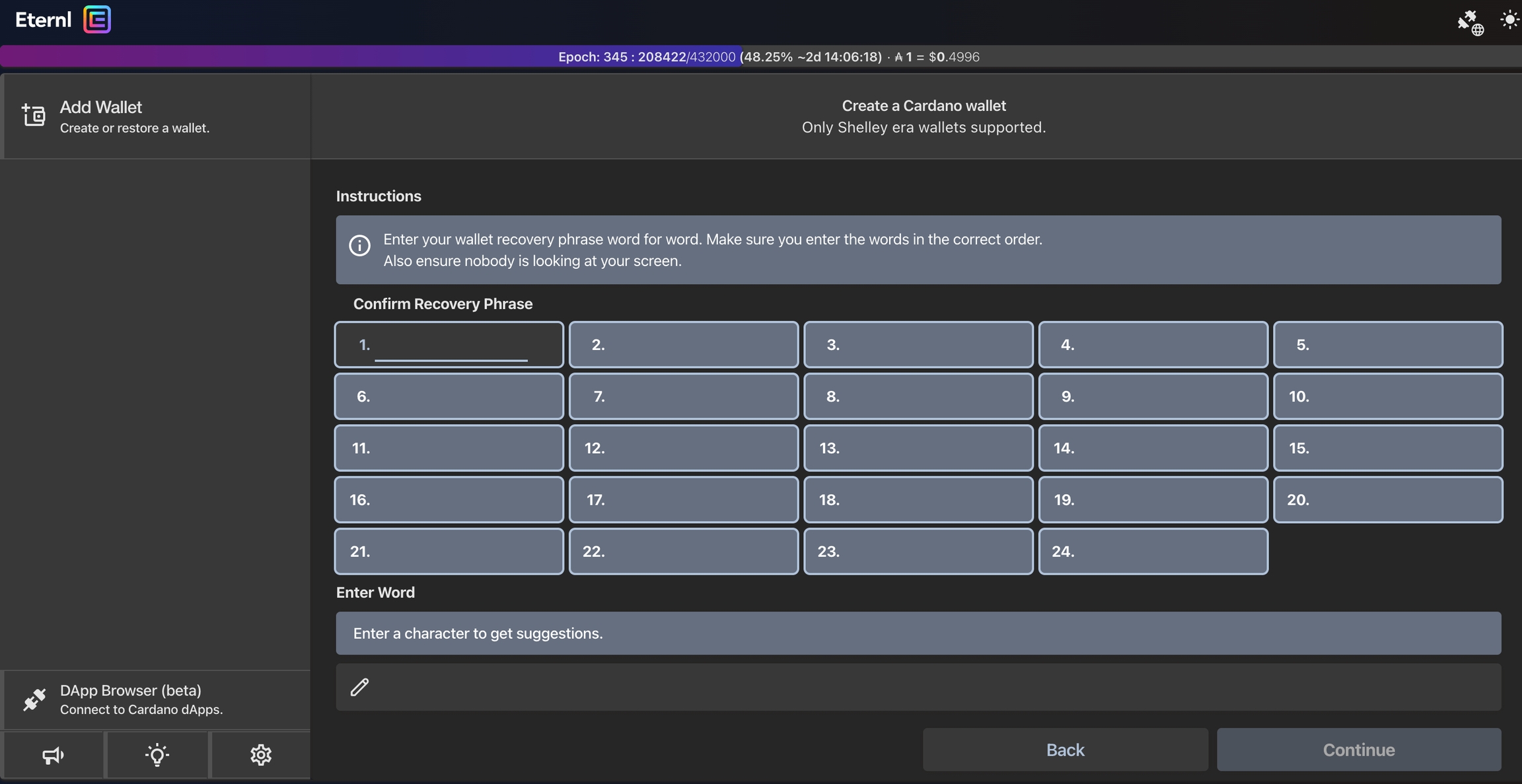Select recovery word slot 1
This screenshot has height=784, width=1522.
pyautogui.click(x=449, y=345)
